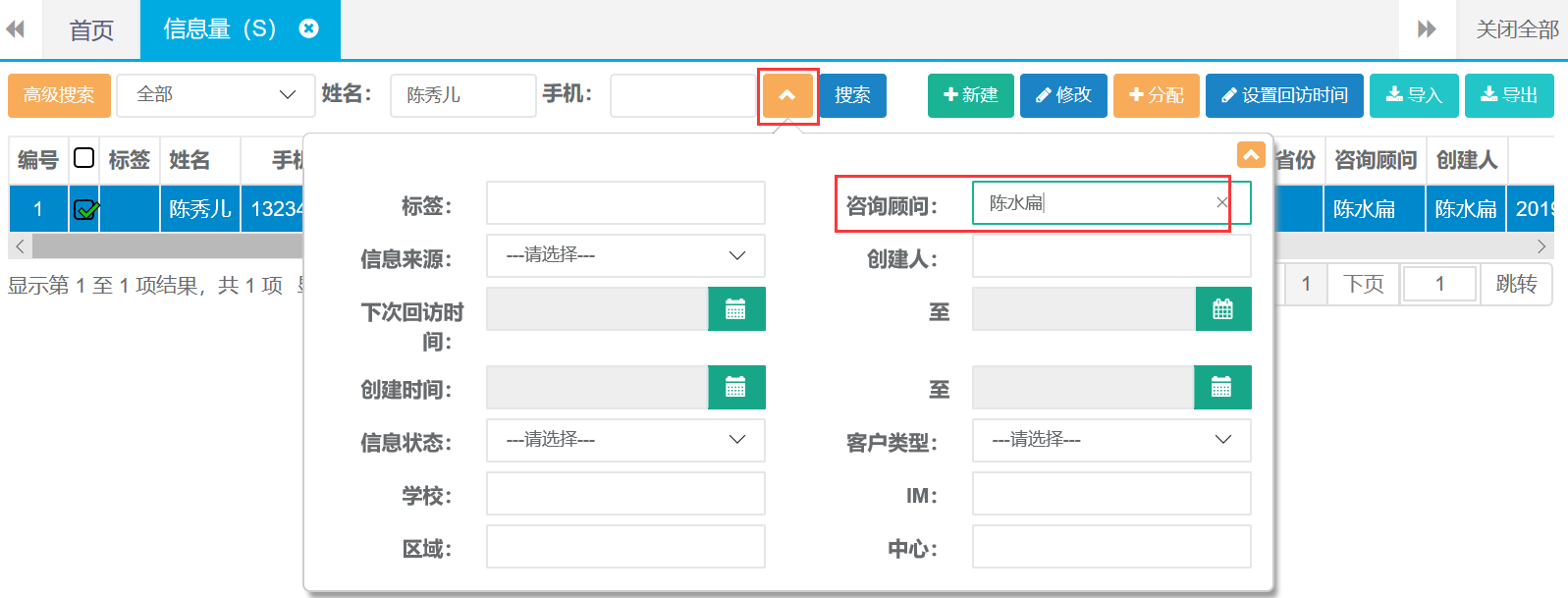
Task: Open calendar picker for 下次回访时间 start date
Action: click(735, 309)
